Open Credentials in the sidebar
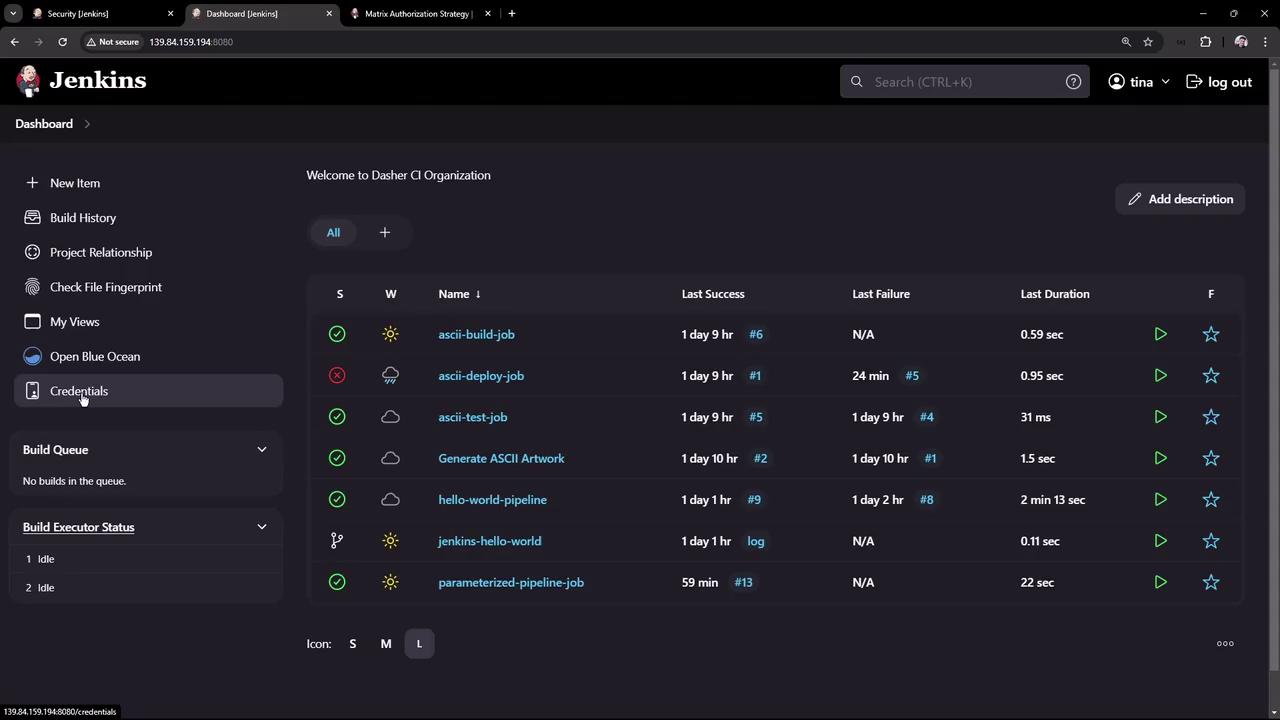This screenshot has width=1280, height=720. coord(79,391)
